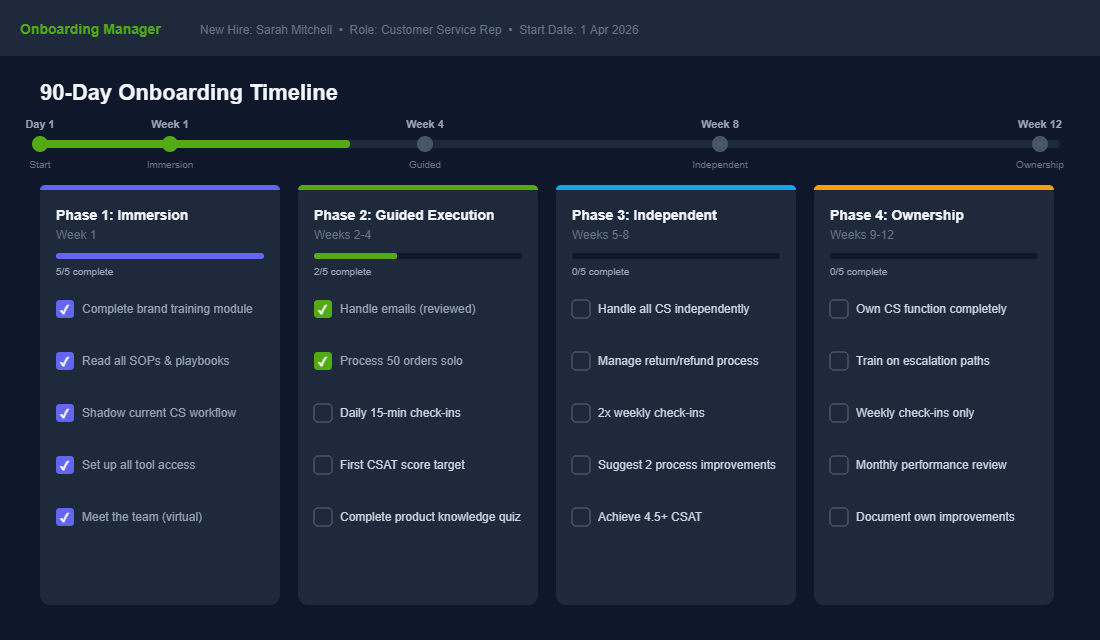Select the Week 4 timeline marker
Image resolution: width=1100 pixels, height=640 pixels.
click(x=425, y=144)
